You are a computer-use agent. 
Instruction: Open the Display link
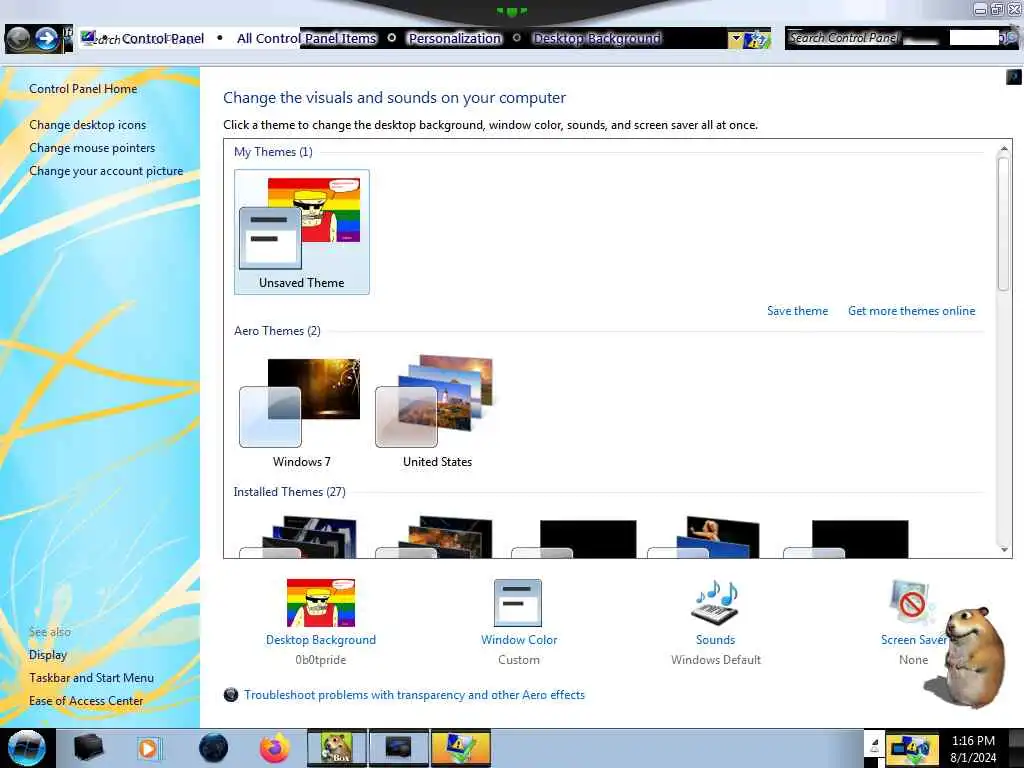[x=48, y=654]
